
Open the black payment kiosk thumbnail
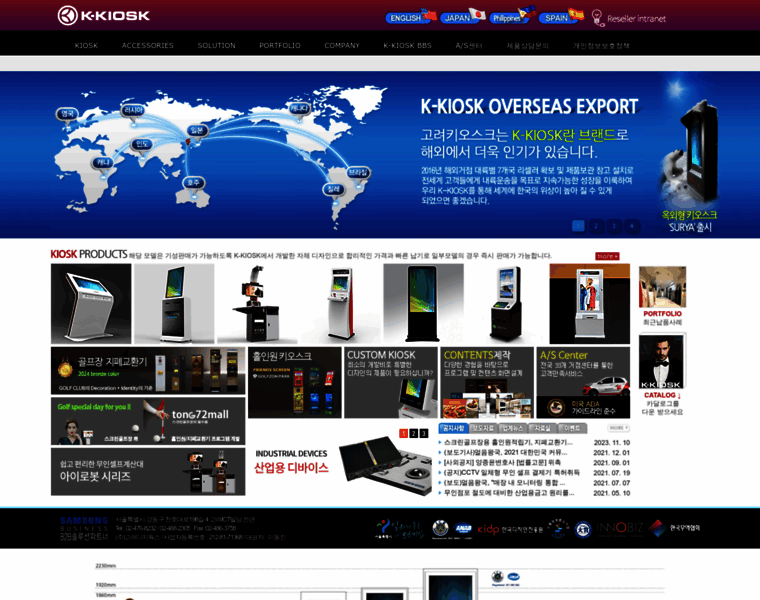pyautogui.click(x=507, y=304)
